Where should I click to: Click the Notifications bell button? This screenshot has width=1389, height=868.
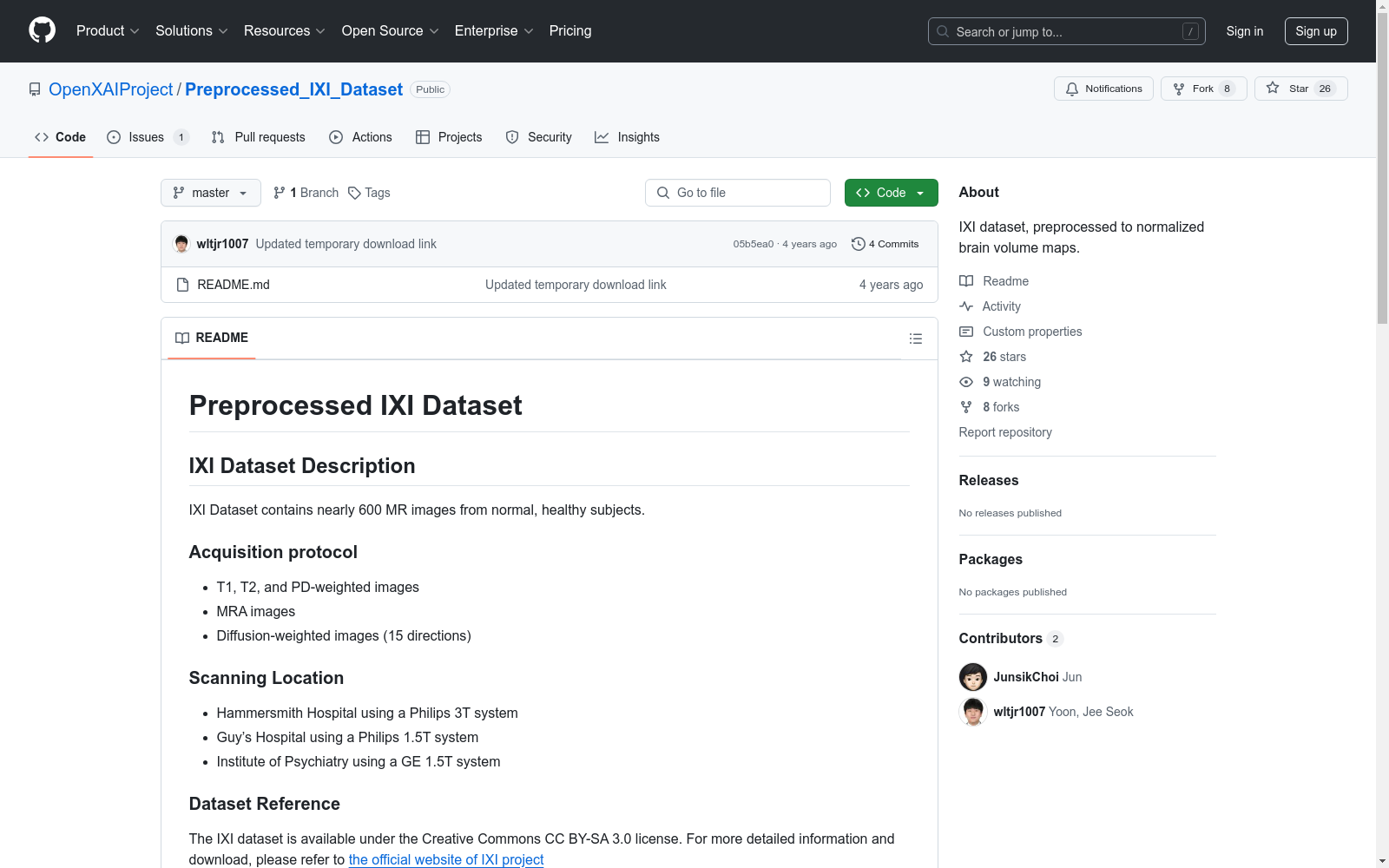(x=1103, y=89)
